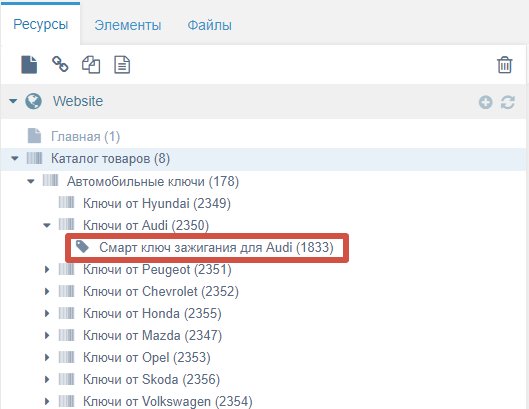Open the Главная (1) resource

85,137
